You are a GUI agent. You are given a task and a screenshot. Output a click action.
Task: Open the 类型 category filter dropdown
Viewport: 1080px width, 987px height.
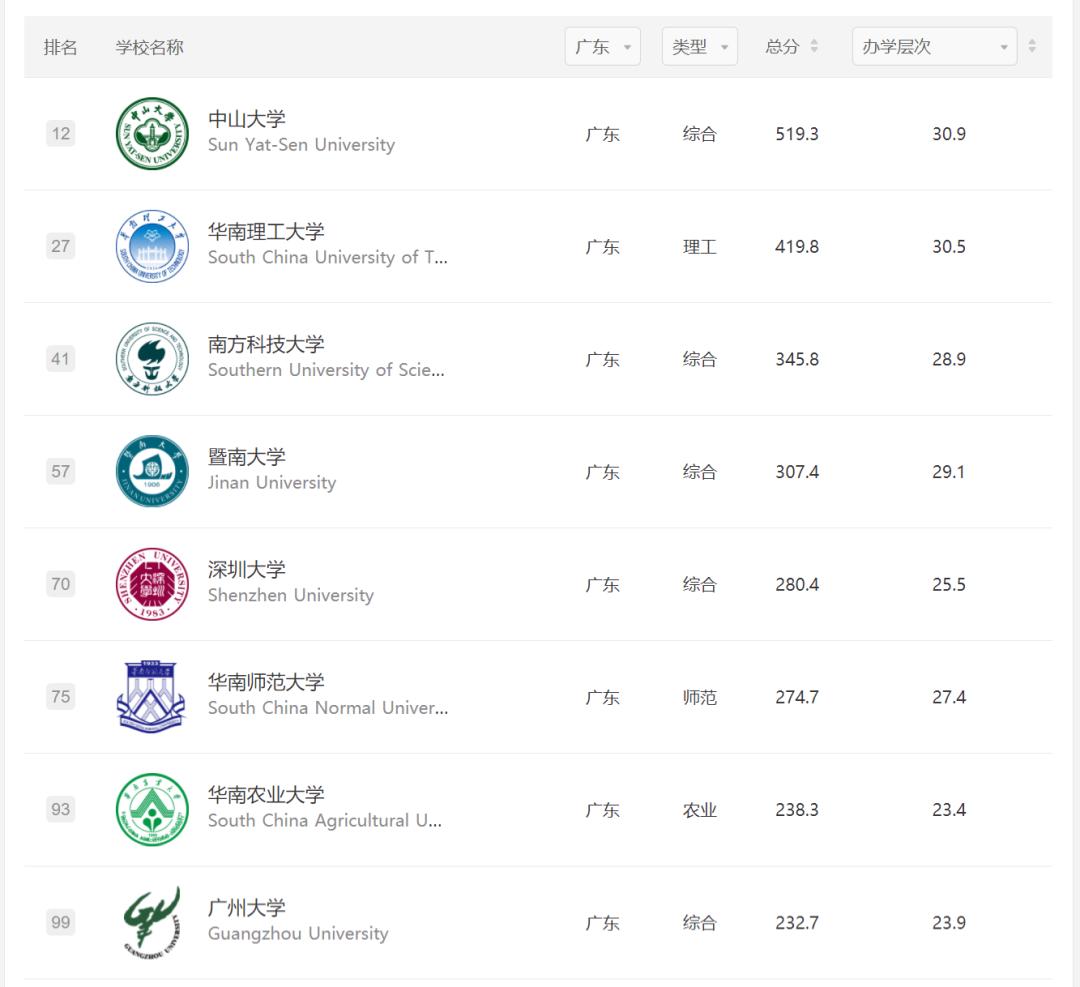click(x=699, y=46)
